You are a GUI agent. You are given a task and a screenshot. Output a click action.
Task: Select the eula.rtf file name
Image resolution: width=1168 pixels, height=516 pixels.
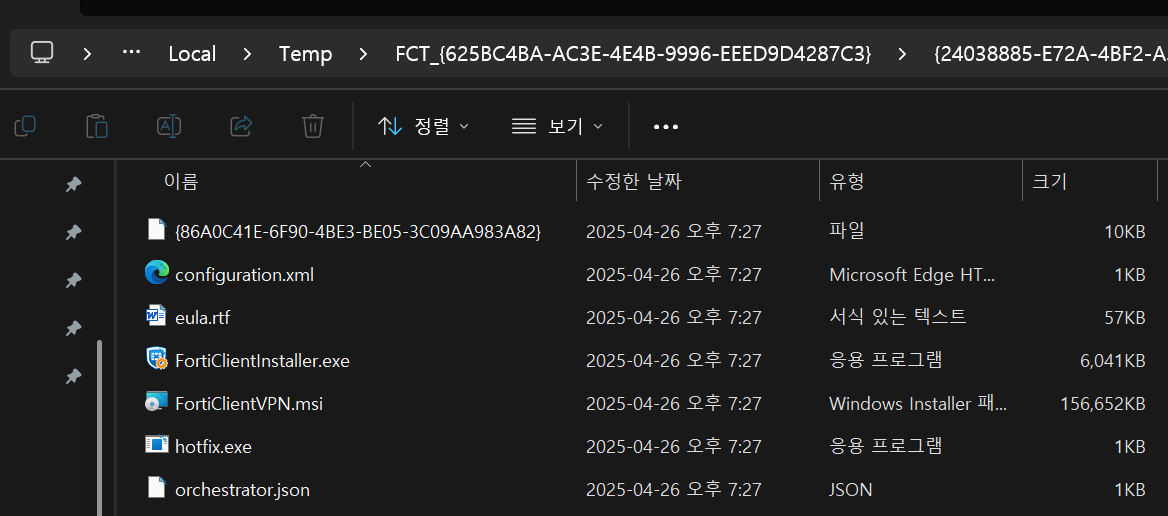point(203,318)
